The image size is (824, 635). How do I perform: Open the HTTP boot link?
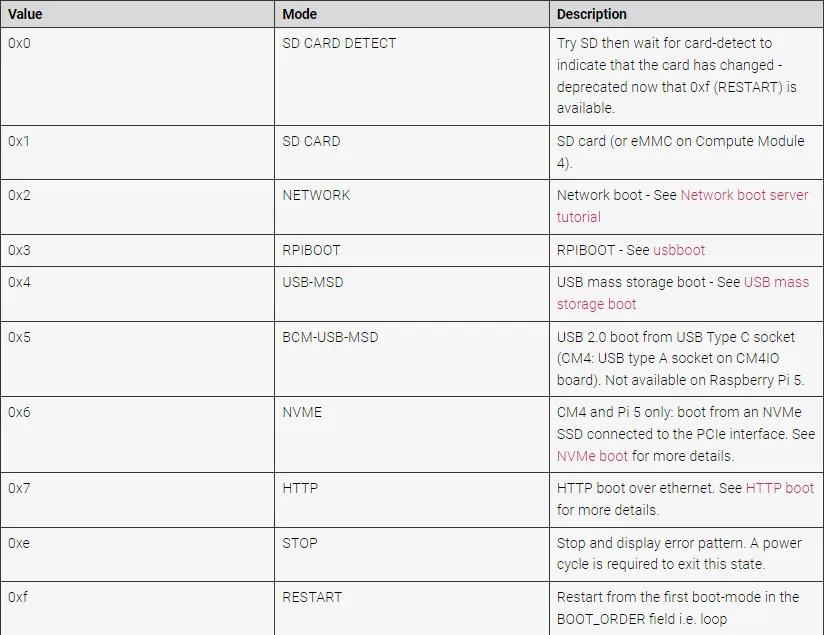[779, 488]
